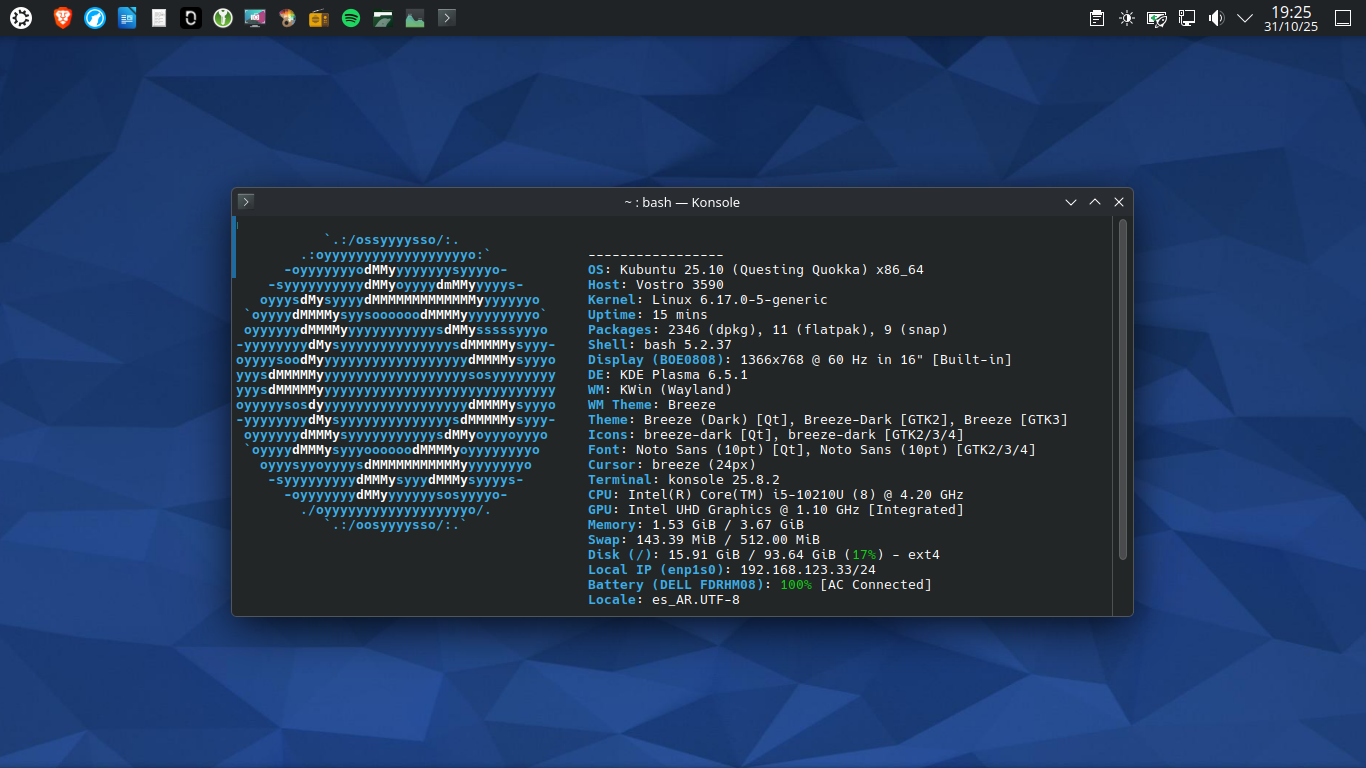This screenshot has width=1366, height=768.
Task: Click the Peek at Desktop button
Action: point(1343,18)
